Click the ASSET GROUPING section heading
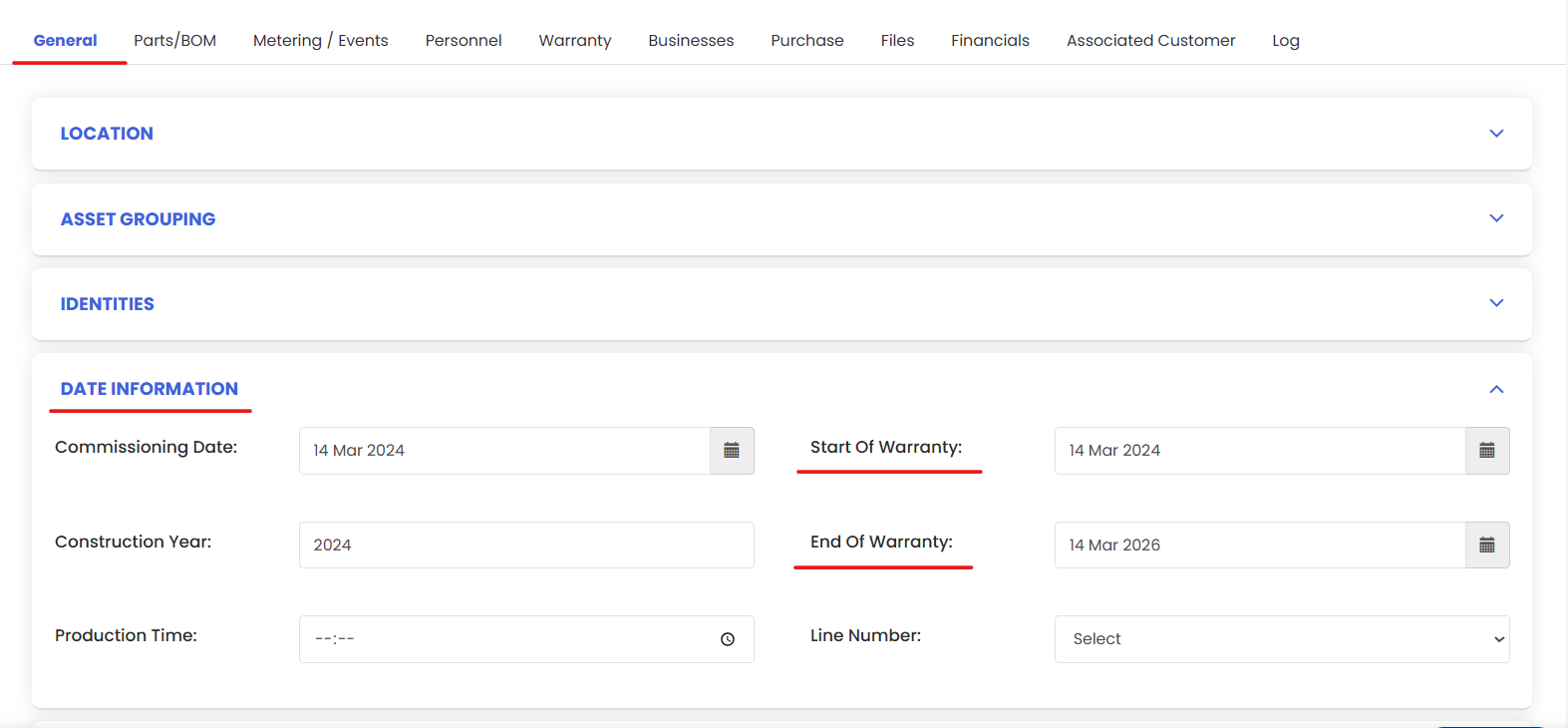The image size is (1568, 728). point(138,219)
